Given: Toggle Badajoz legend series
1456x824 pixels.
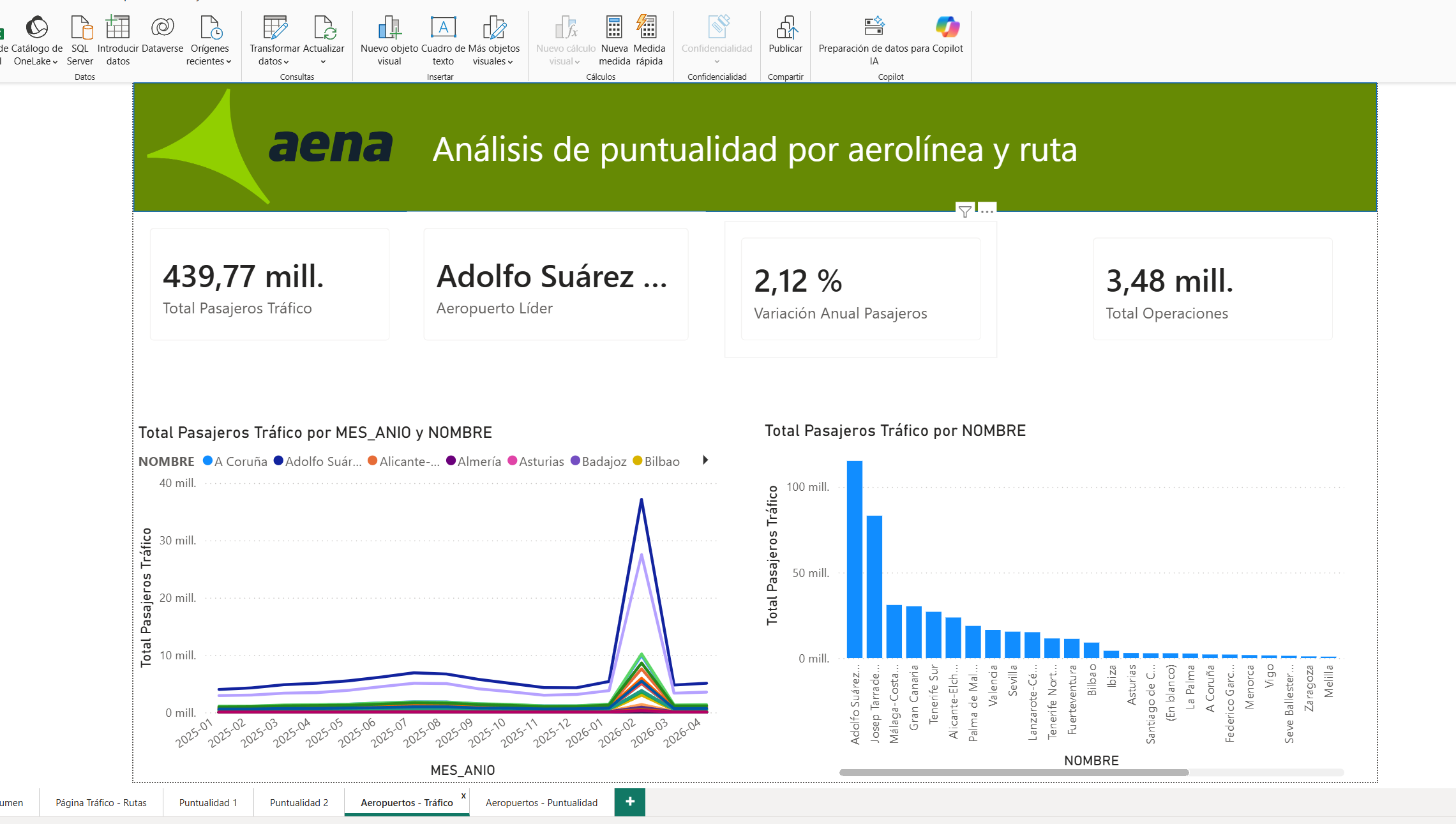Looking at the screenshot, I should (599, 461).
